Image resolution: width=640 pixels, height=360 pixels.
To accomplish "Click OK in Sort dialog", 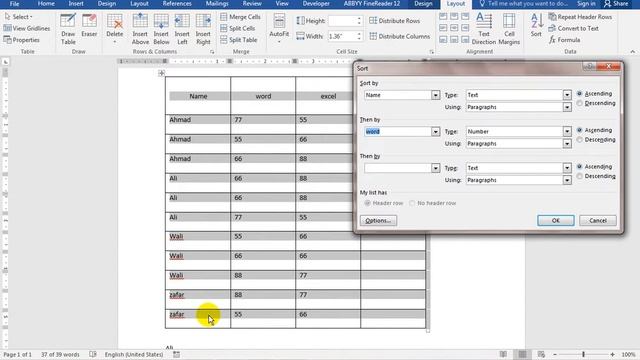I will point(556,220).
